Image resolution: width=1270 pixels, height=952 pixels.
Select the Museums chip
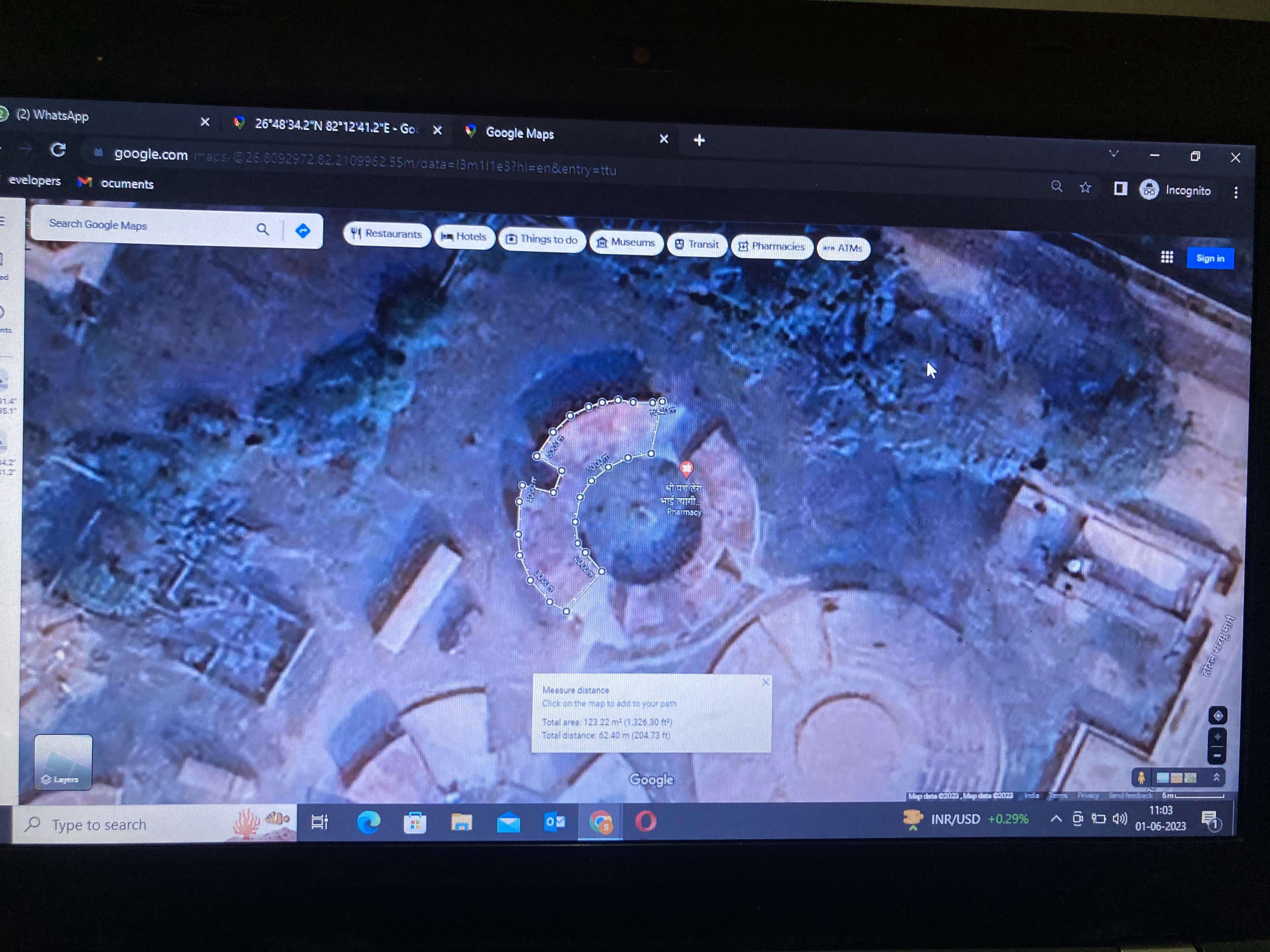[626, 243]
